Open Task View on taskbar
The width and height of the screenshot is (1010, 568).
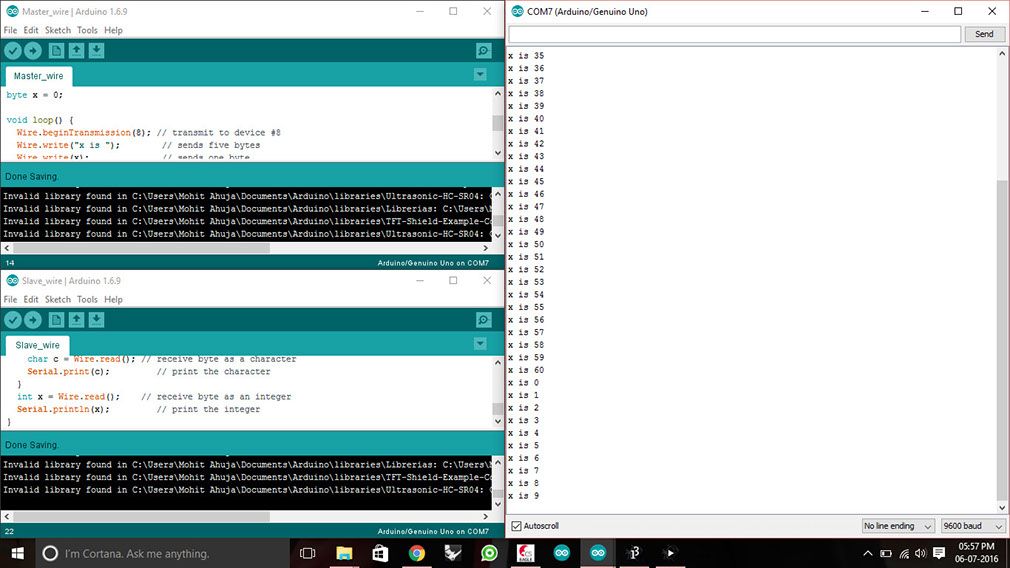pos(308,553)
